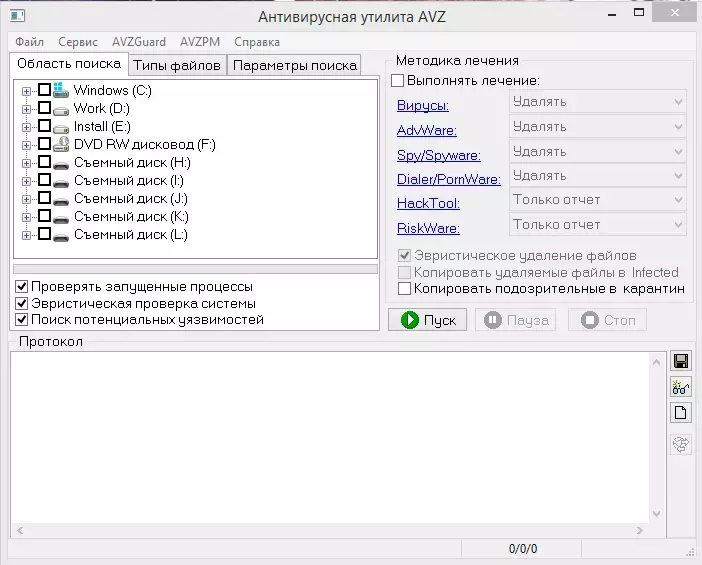Minimize the AVZ window
Image resolution: width=702 pixels, height=565 pixels.
pyautogui.click(x=612, y=15)
